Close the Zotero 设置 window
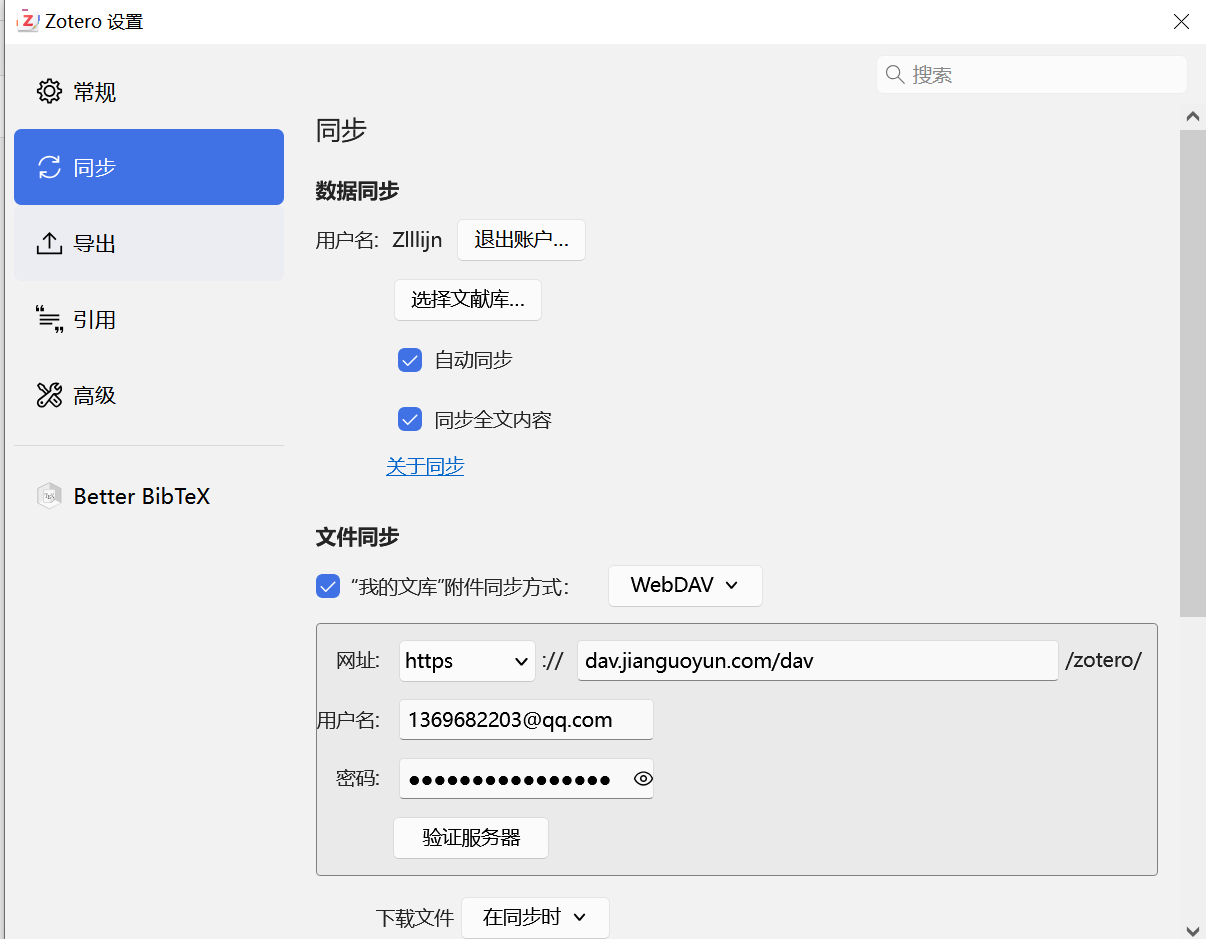Screen dimensions: 1206x939 click(x=1181, y=21)
